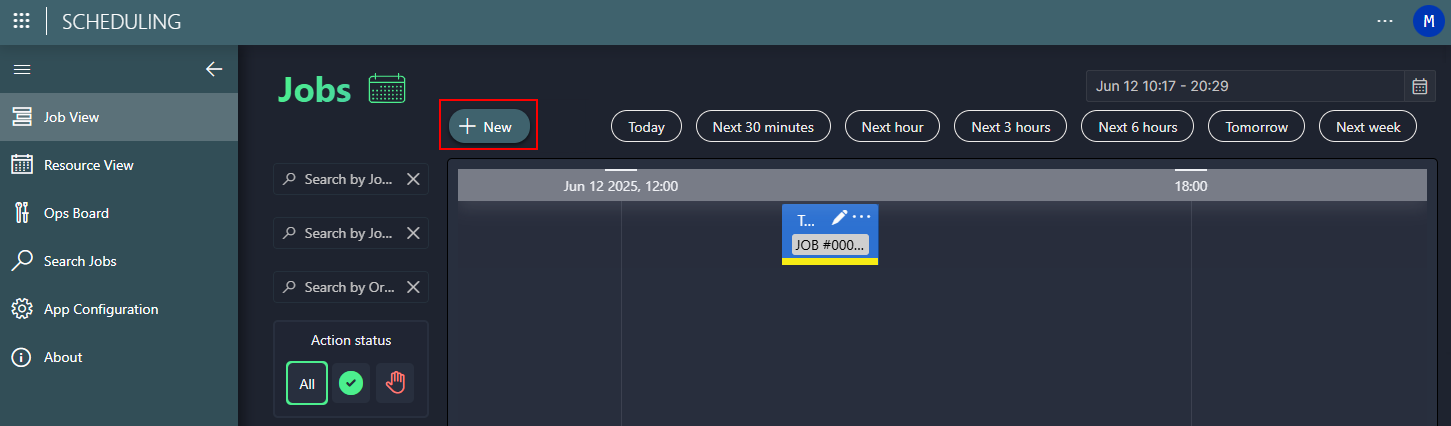
Task: Clear the first Search by Jo... field
Action: pyautogui.click(x=413, y=179)
